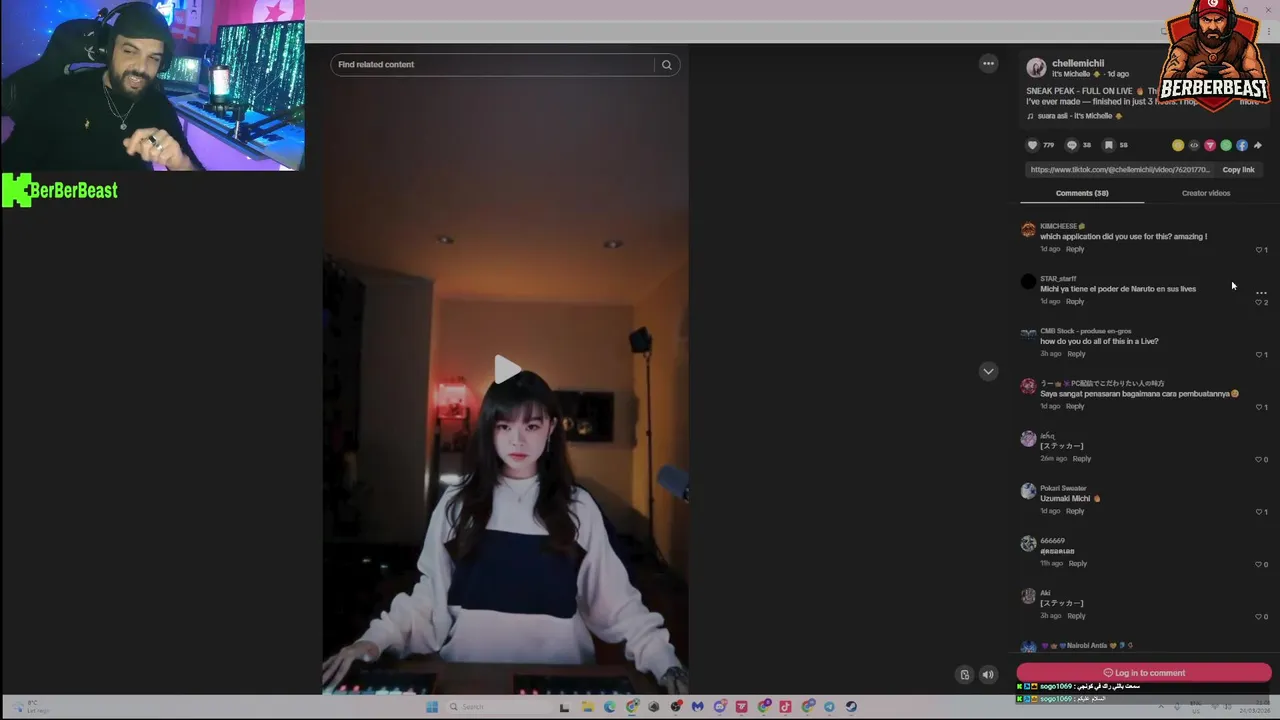Screen dimensions: 1280x720
Task: Reply to STAR_starff's comment
Action: coord(1075,301)
